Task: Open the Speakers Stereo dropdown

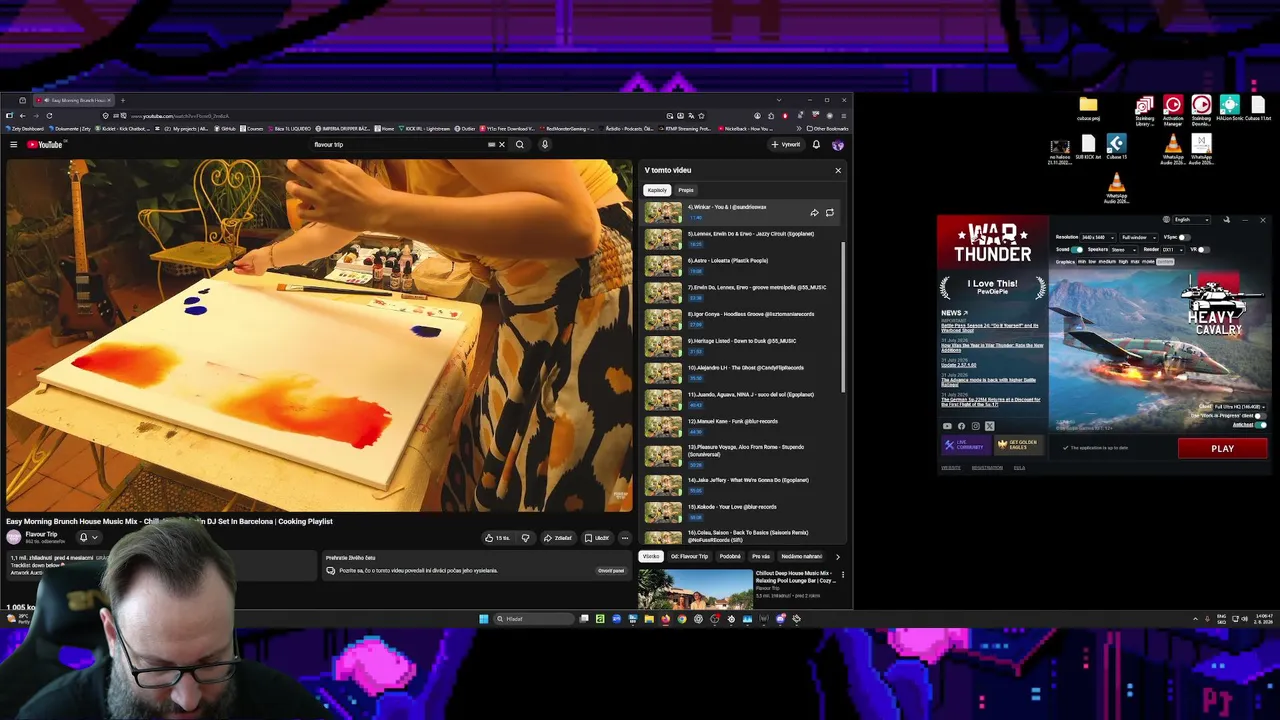Action: [1125, 250]
